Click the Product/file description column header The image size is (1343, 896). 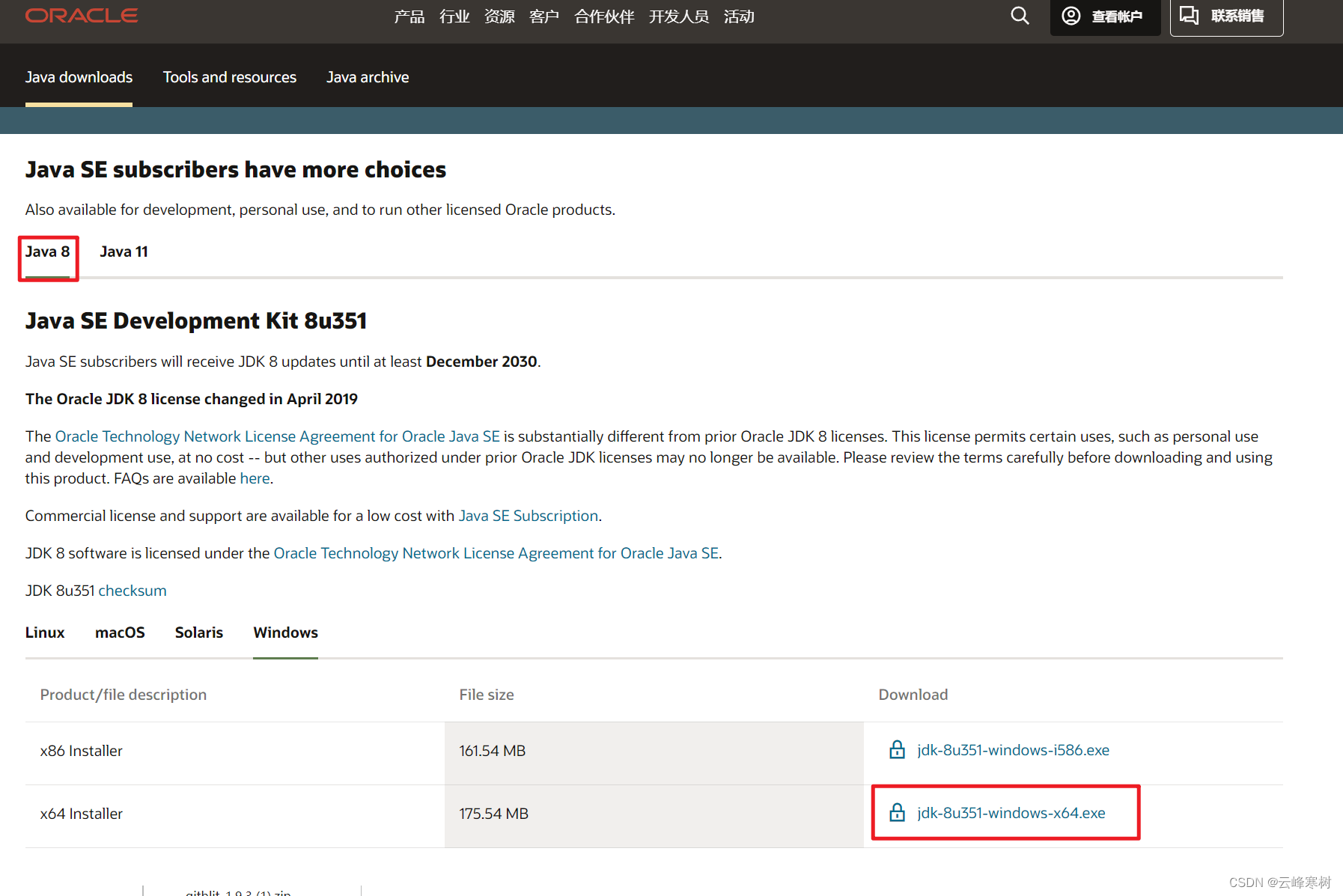point(124,695)
